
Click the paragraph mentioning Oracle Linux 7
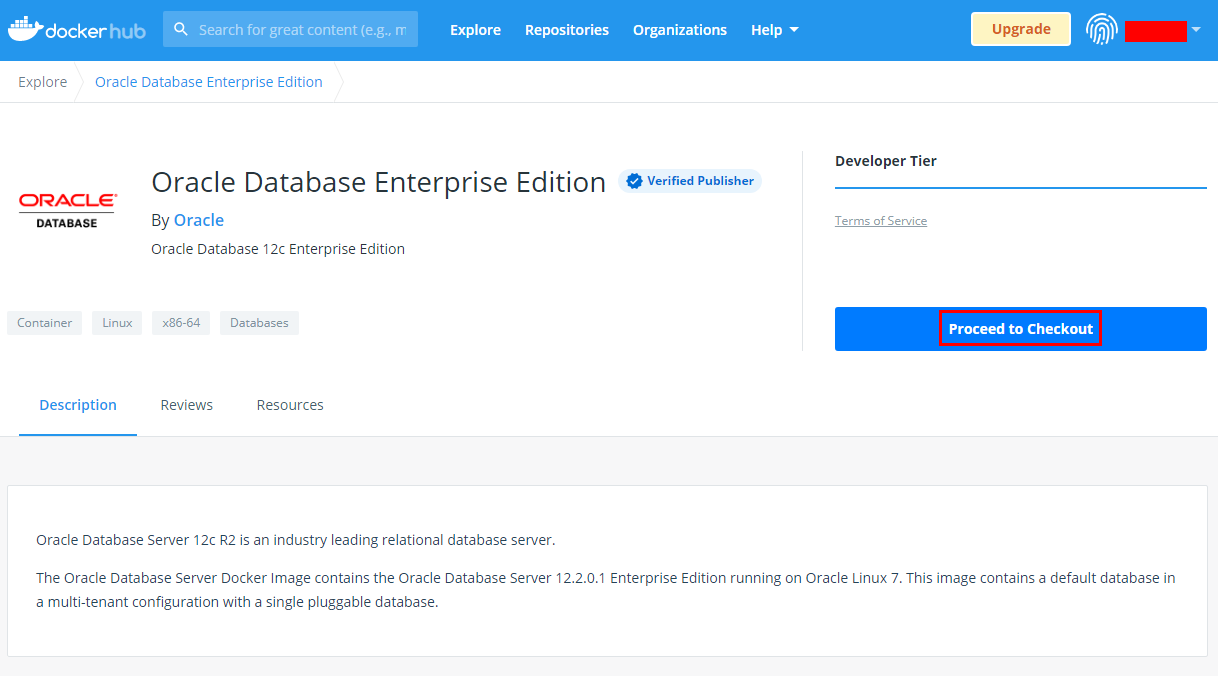click(x=606, y=590)
